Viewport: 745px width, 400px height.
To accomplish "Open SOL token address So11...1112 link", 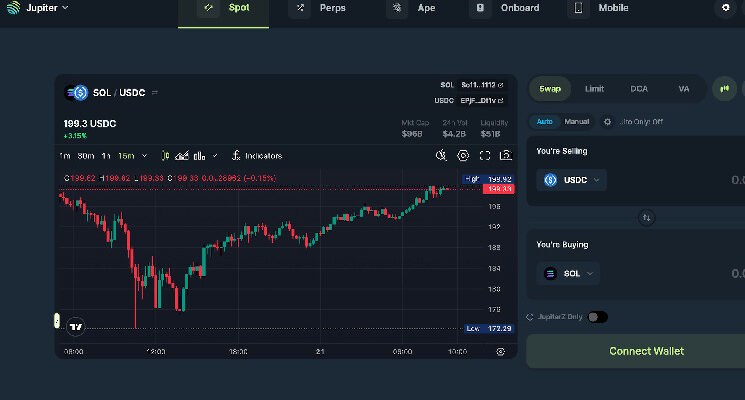I will 481,85.
